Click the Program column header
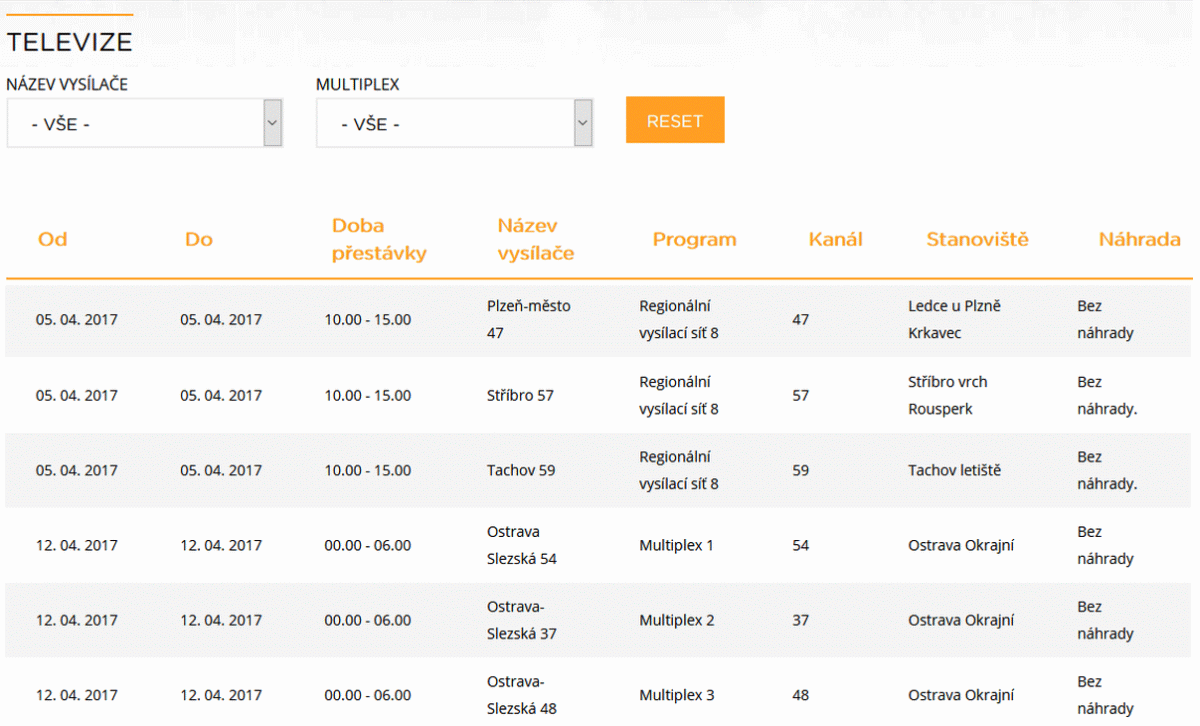Image resolution: width=1200 pixels, height=726 pixels. 695,239
